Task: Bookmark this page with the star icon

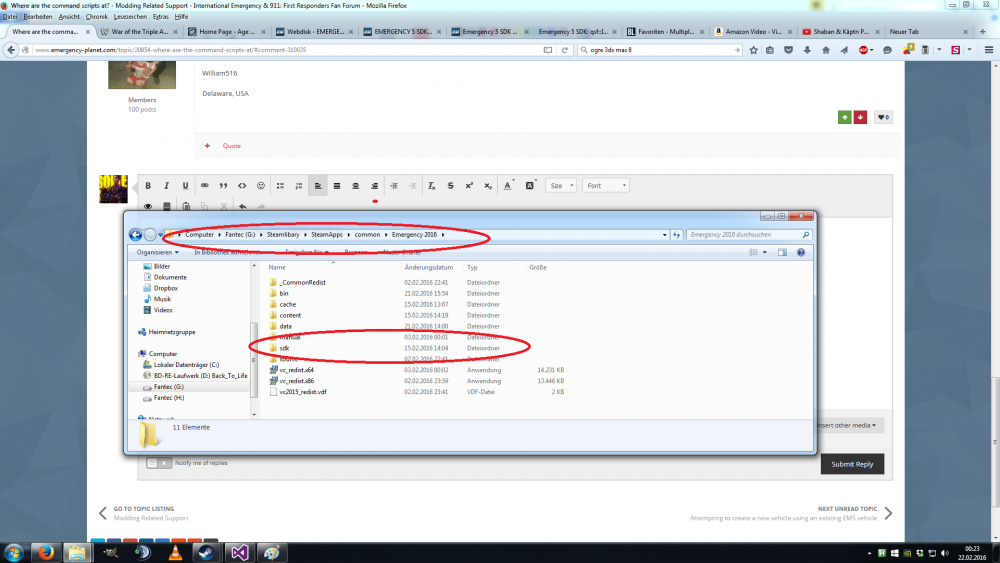Action: [753, 50]
